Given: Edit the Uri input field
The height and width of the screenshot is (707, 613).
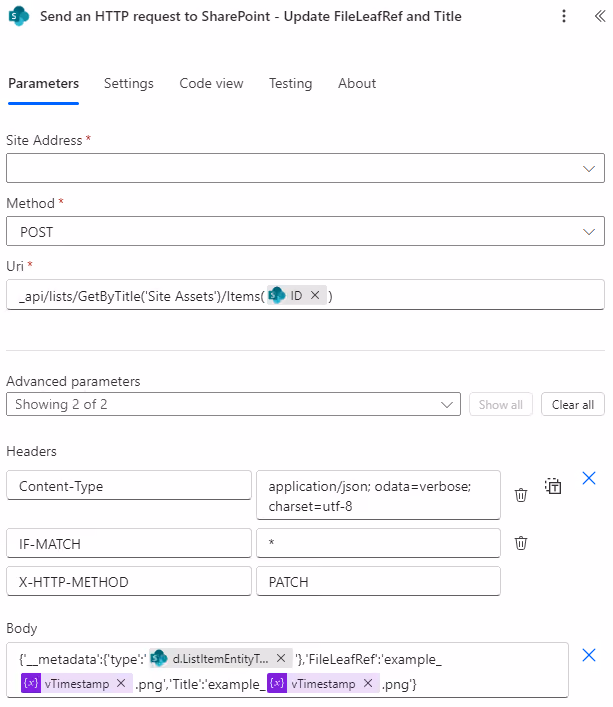Looking at the screenshot, I should coord(305,294).
